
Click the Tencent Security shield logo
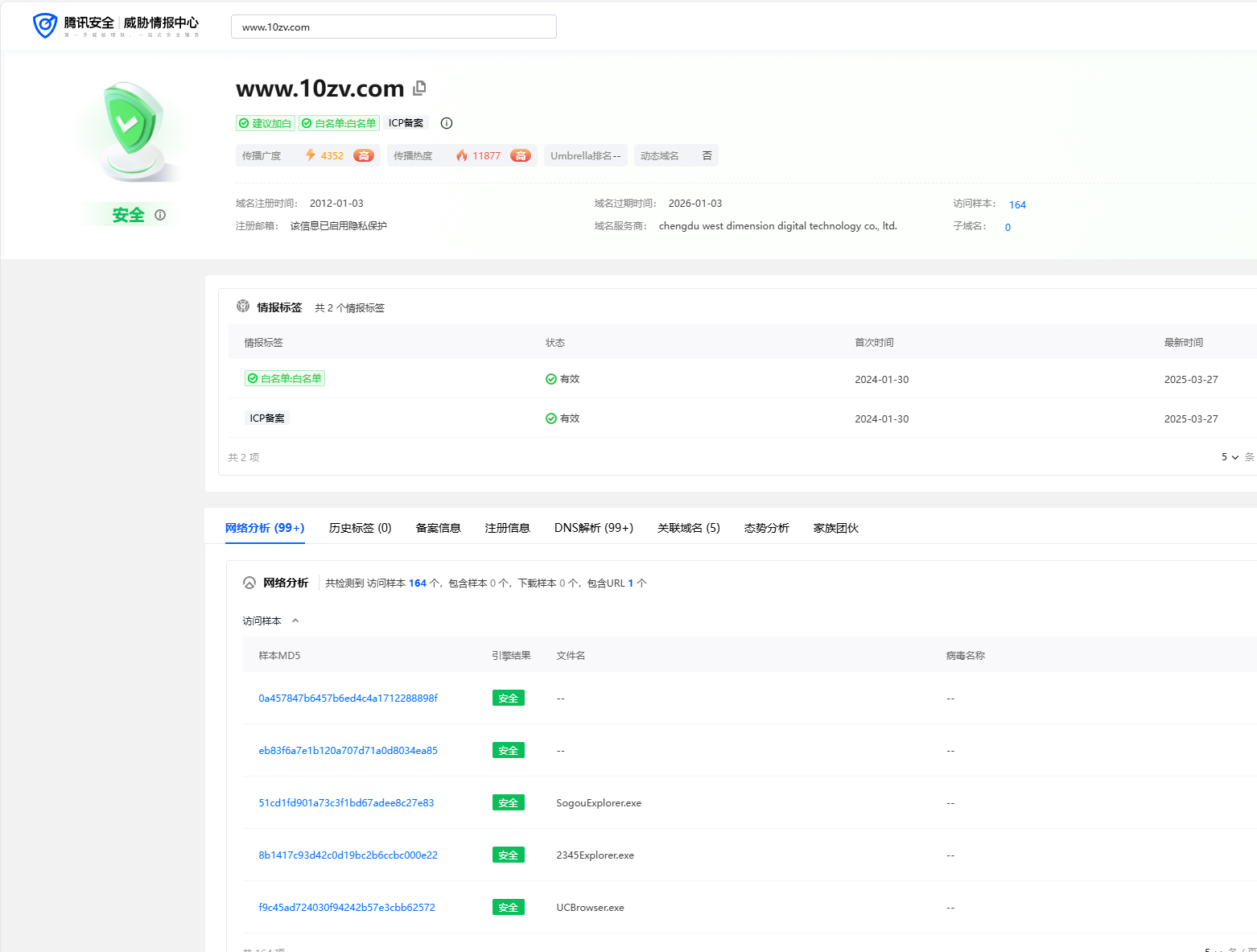click(x=45, y=26)
